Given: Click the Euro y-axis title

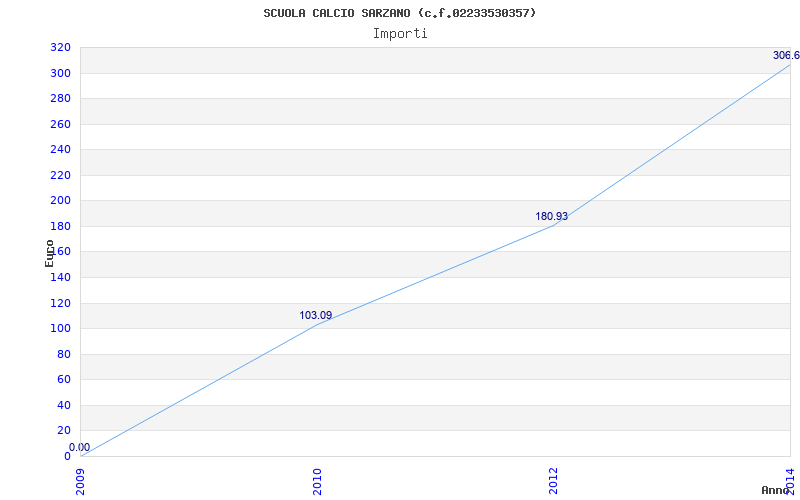Looking at the screenshot, I should pyautogui.click(x=49, y=253).
